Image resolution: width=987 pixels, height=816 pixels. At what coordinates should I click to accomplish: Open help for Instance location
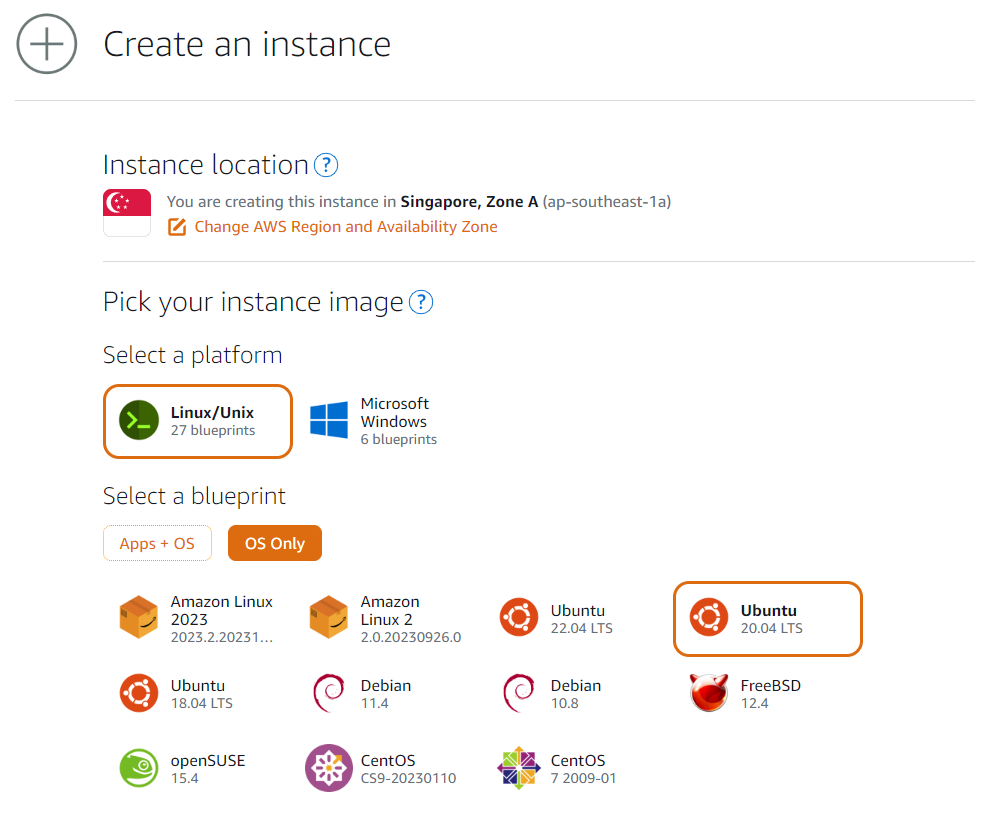click(326, 165)
